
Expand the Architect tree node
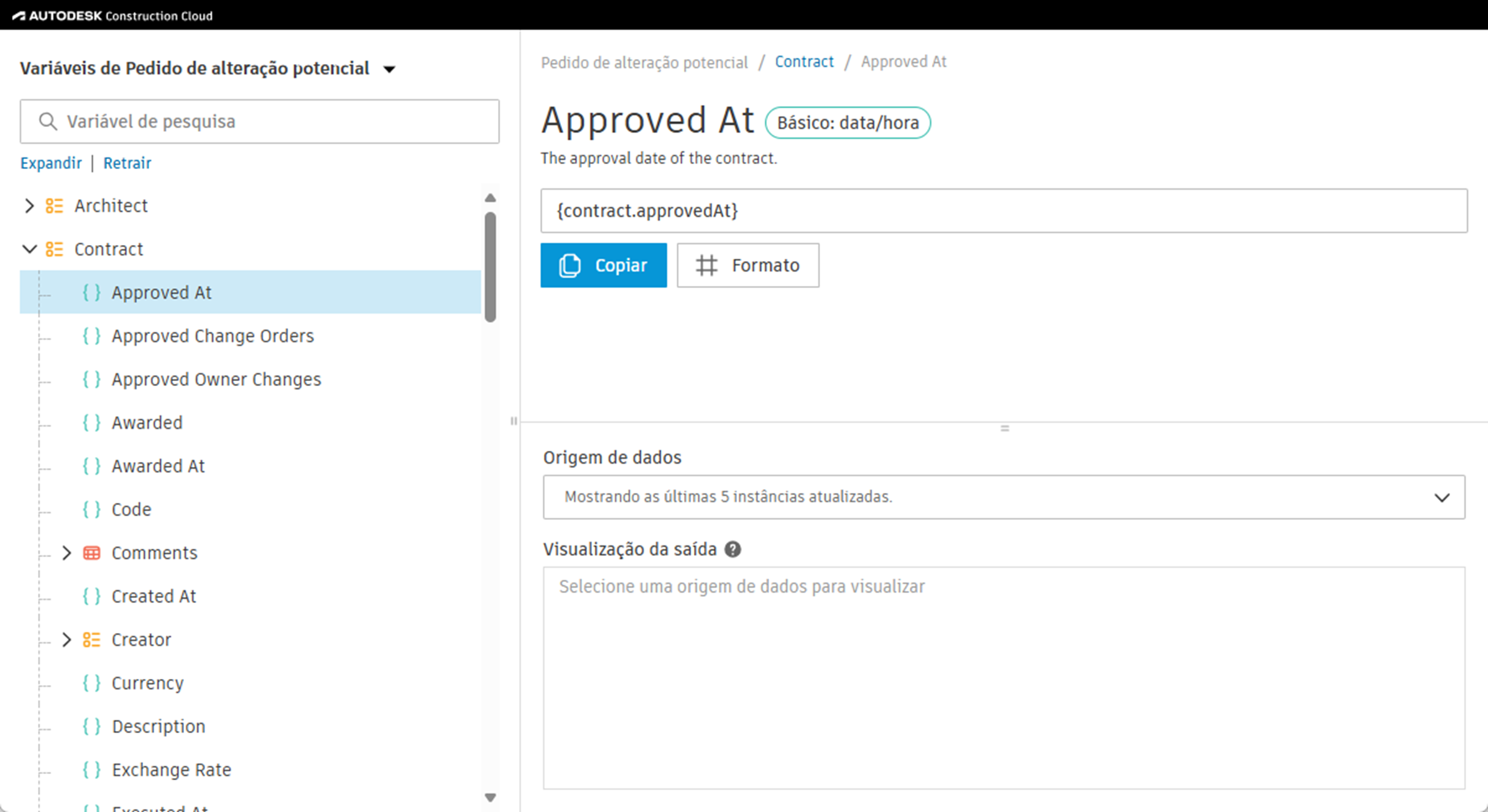click(29, 206)
